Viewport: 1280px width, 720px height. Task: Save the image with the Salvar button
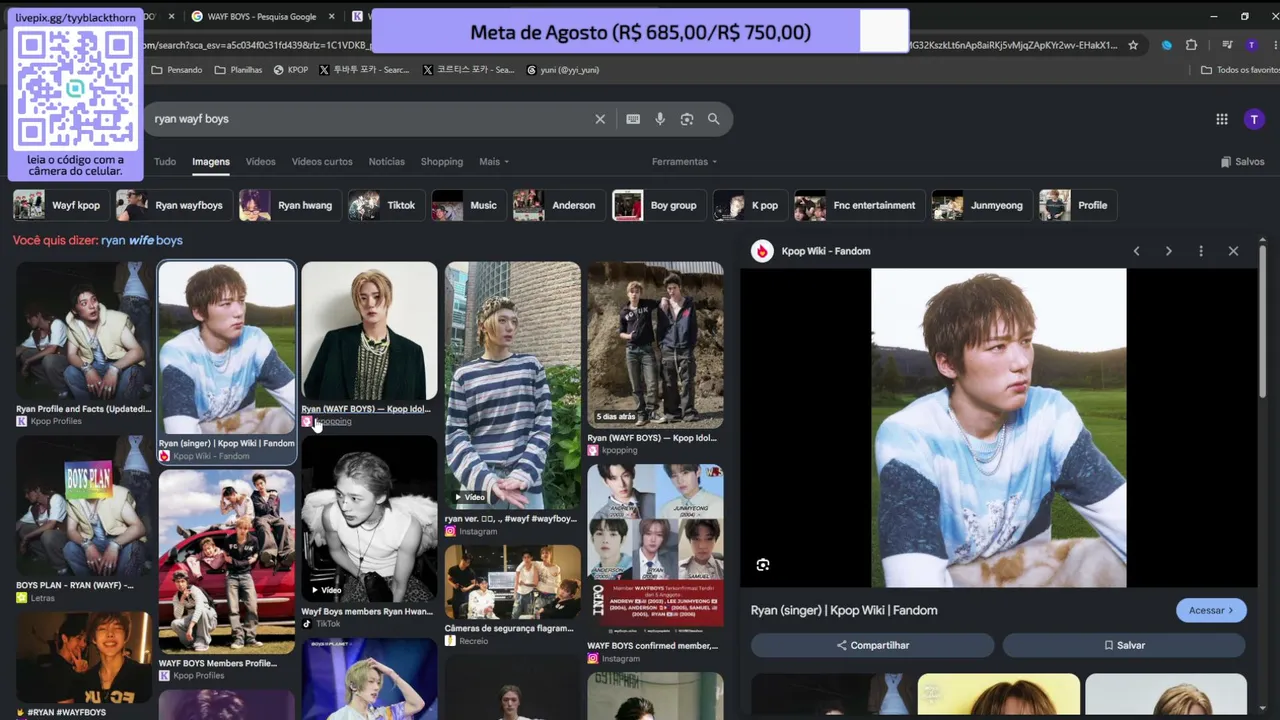tap(1125, 646)
